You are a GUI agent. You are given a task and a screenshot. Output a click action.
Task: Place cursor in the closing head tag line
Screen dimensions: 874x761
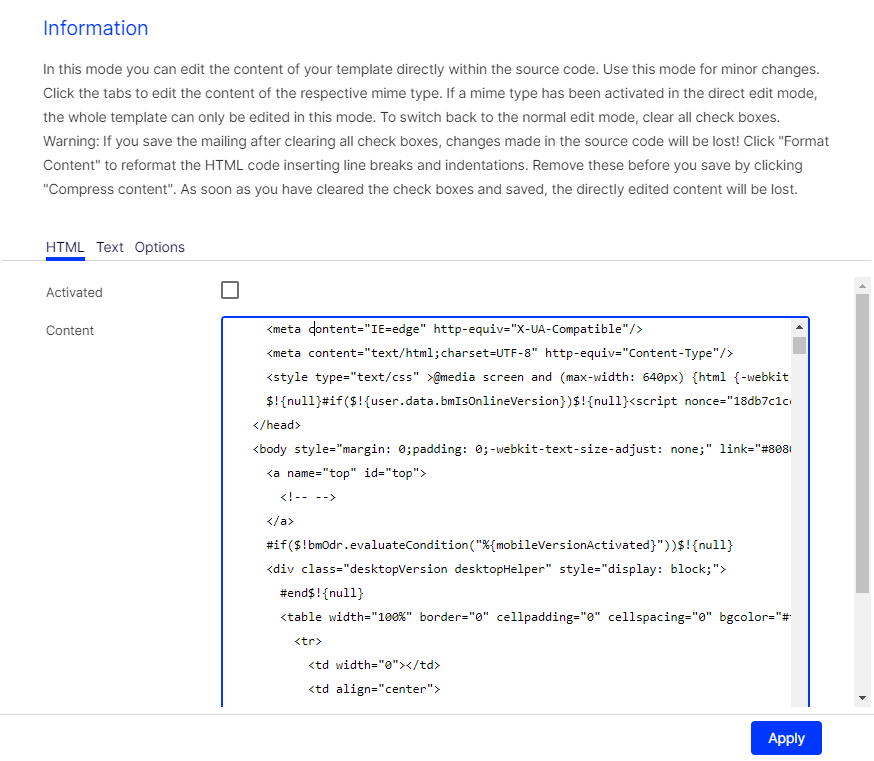click(x=277, y=425)
